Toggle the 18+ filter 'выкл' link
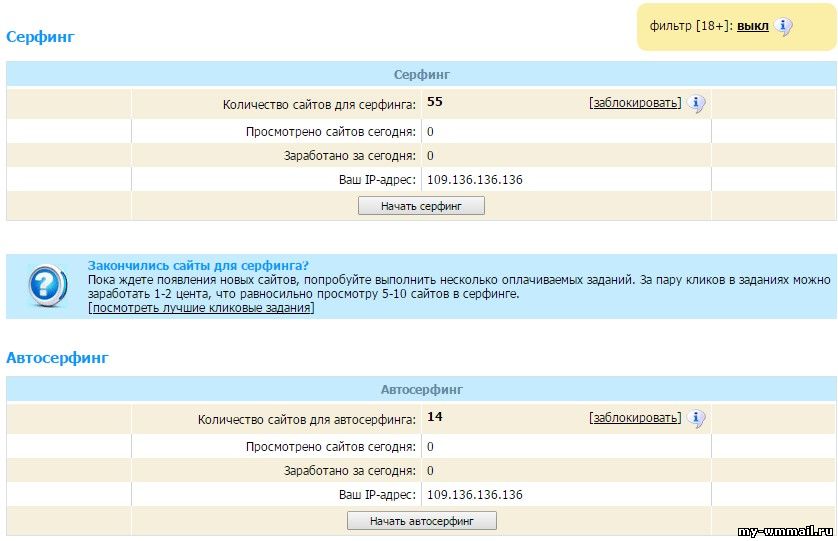Image resolution: width=838 pixels, height=541 pixels. pos(752,26)
